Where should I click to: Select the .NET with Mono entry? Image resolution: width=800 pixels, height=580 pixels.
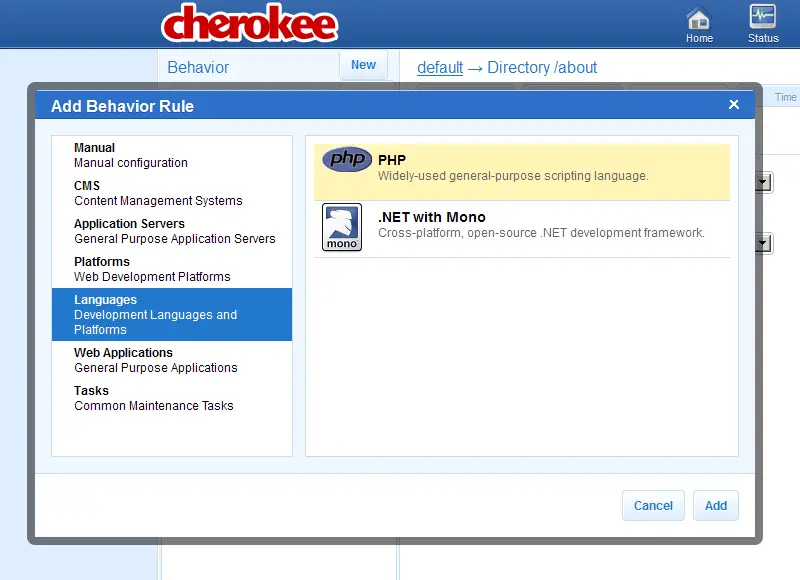(x=522, y=229)
